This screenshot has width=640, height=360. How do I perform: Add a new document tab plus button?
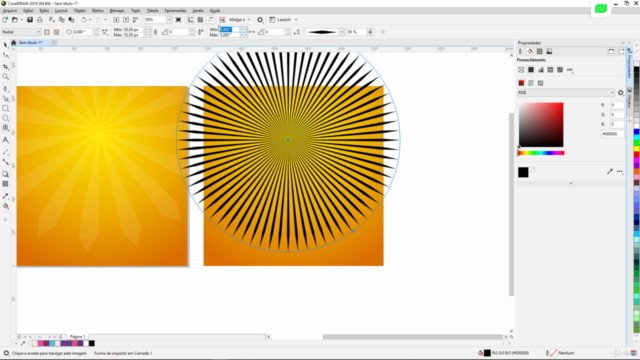(54, 42)
